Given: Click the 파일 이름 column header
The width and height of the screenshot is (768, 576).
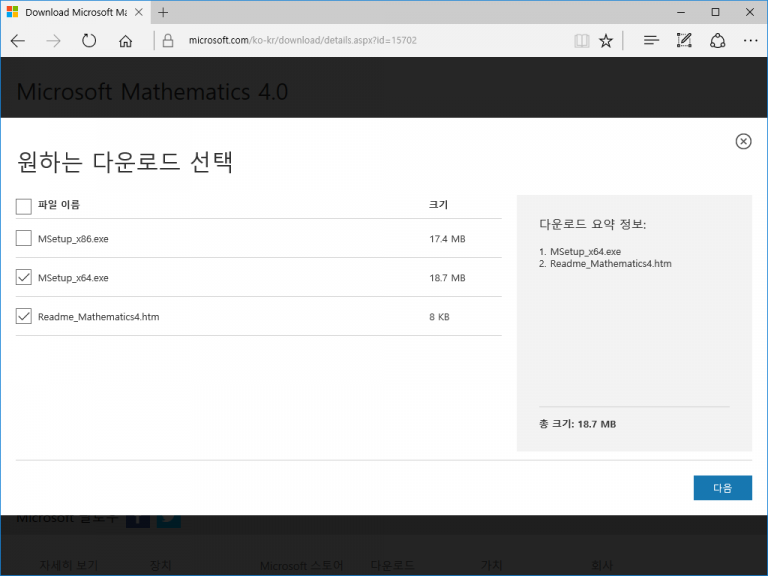Looking at the screenshot, I should tap(59, 205).
